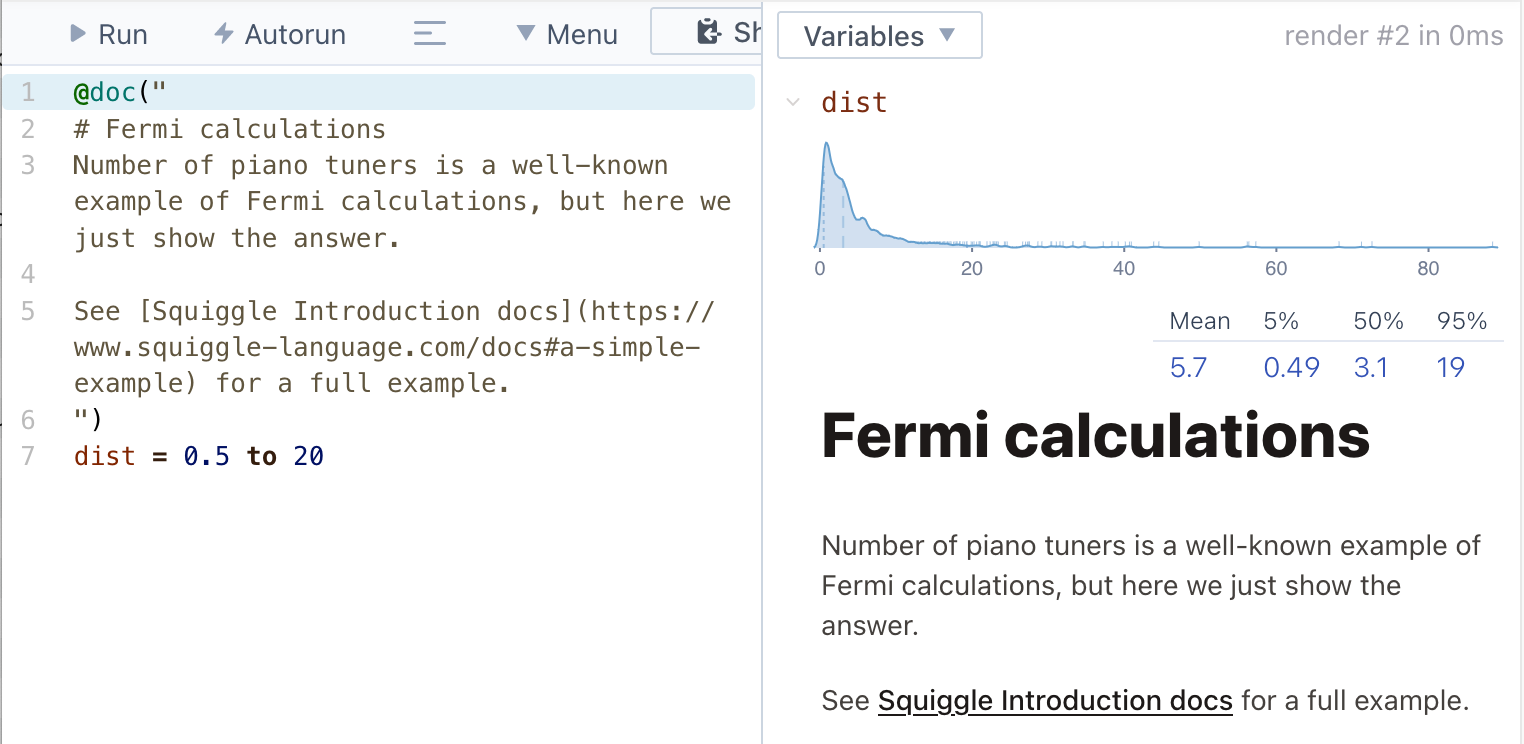
Task: Click the dist variable name
Action: tap(853, 102)
